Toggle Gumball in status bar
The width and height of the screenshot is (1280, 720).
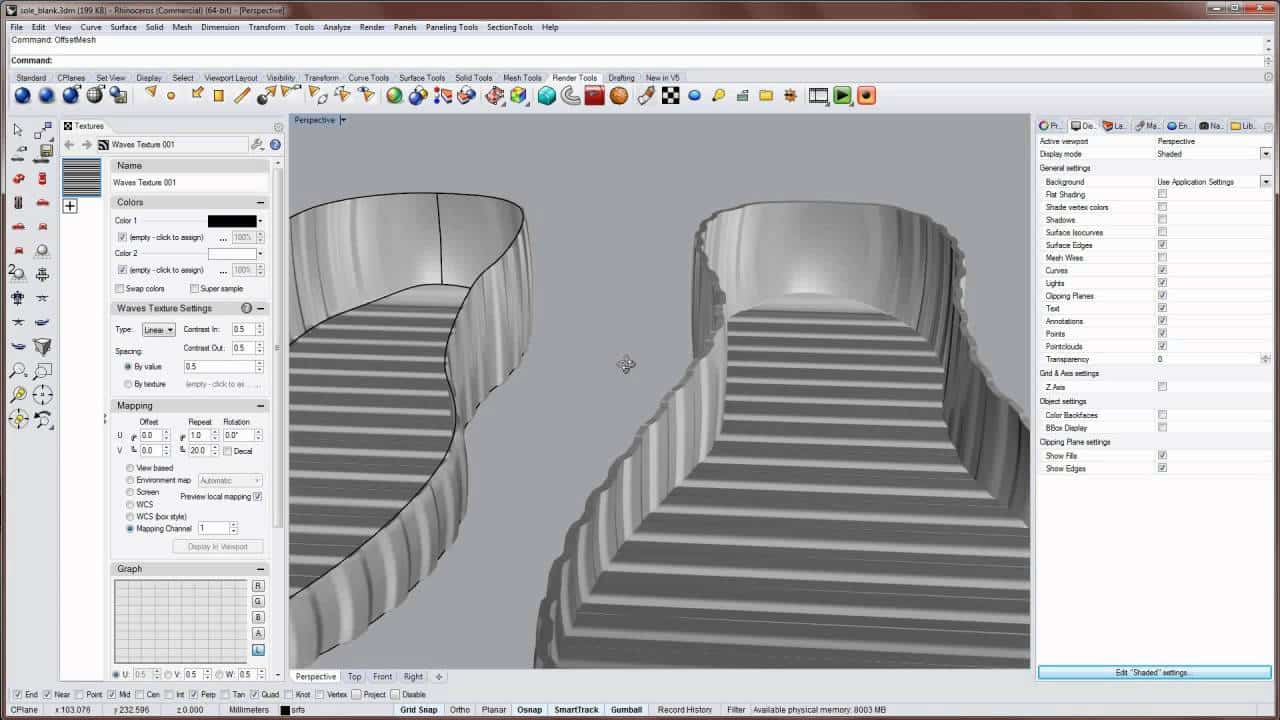pos(626,710)
